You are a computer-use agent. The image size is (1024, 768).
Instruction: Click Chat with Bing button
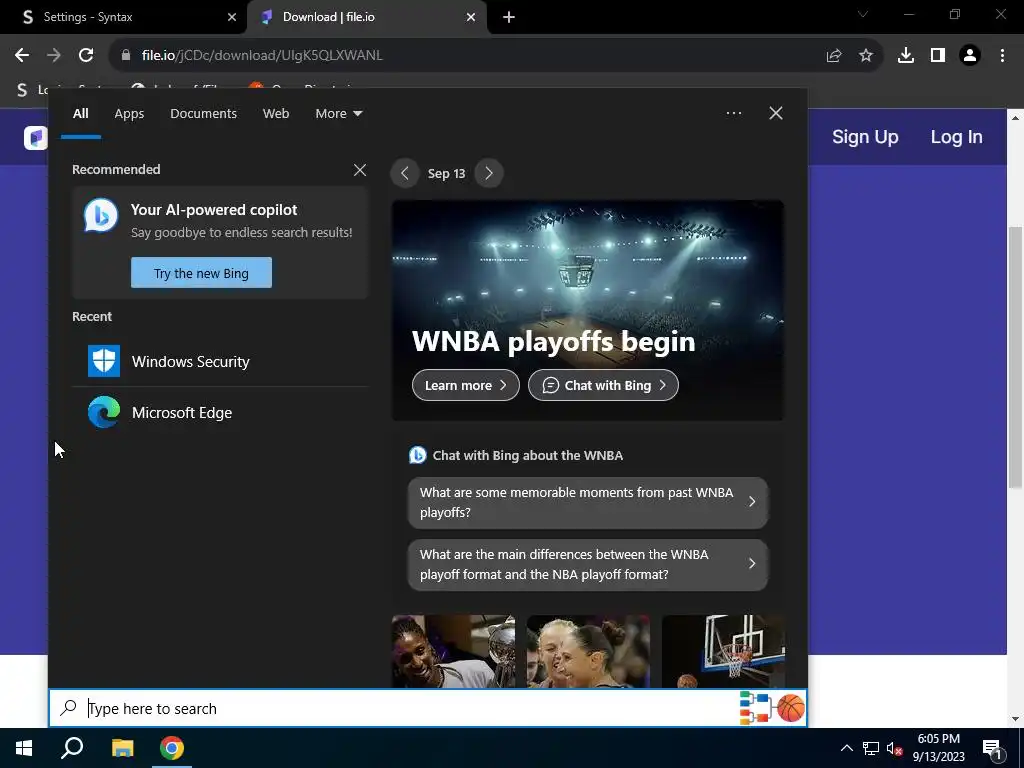(603, 385)
